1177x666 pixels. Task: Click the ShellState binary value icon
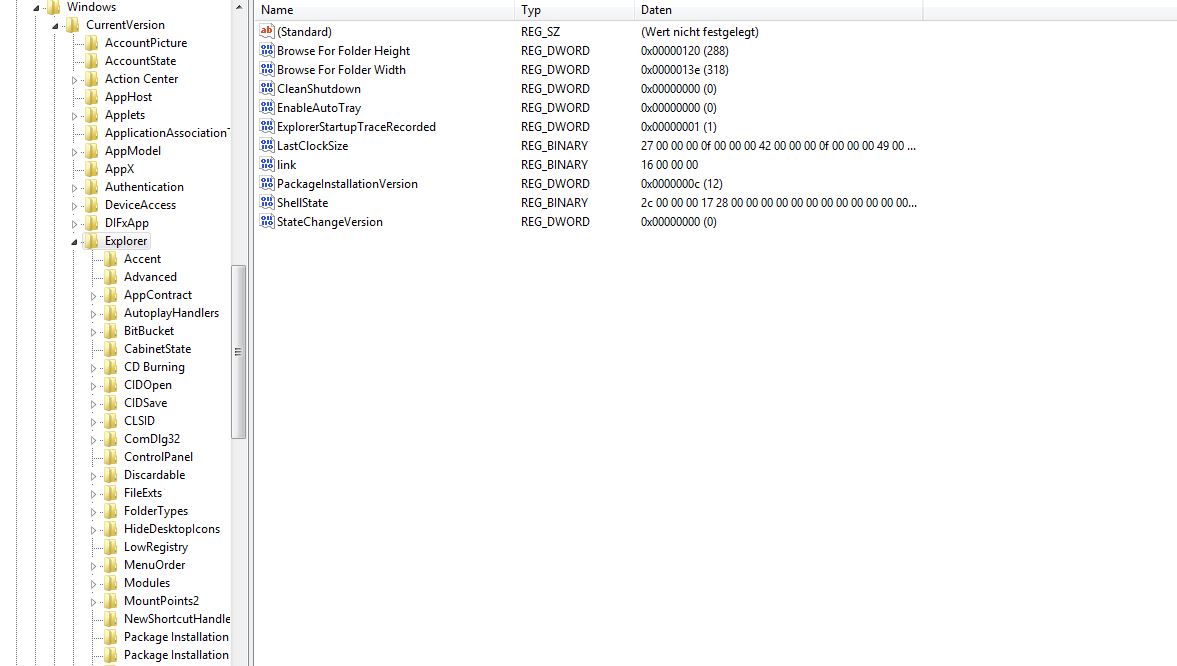point(266,202)
